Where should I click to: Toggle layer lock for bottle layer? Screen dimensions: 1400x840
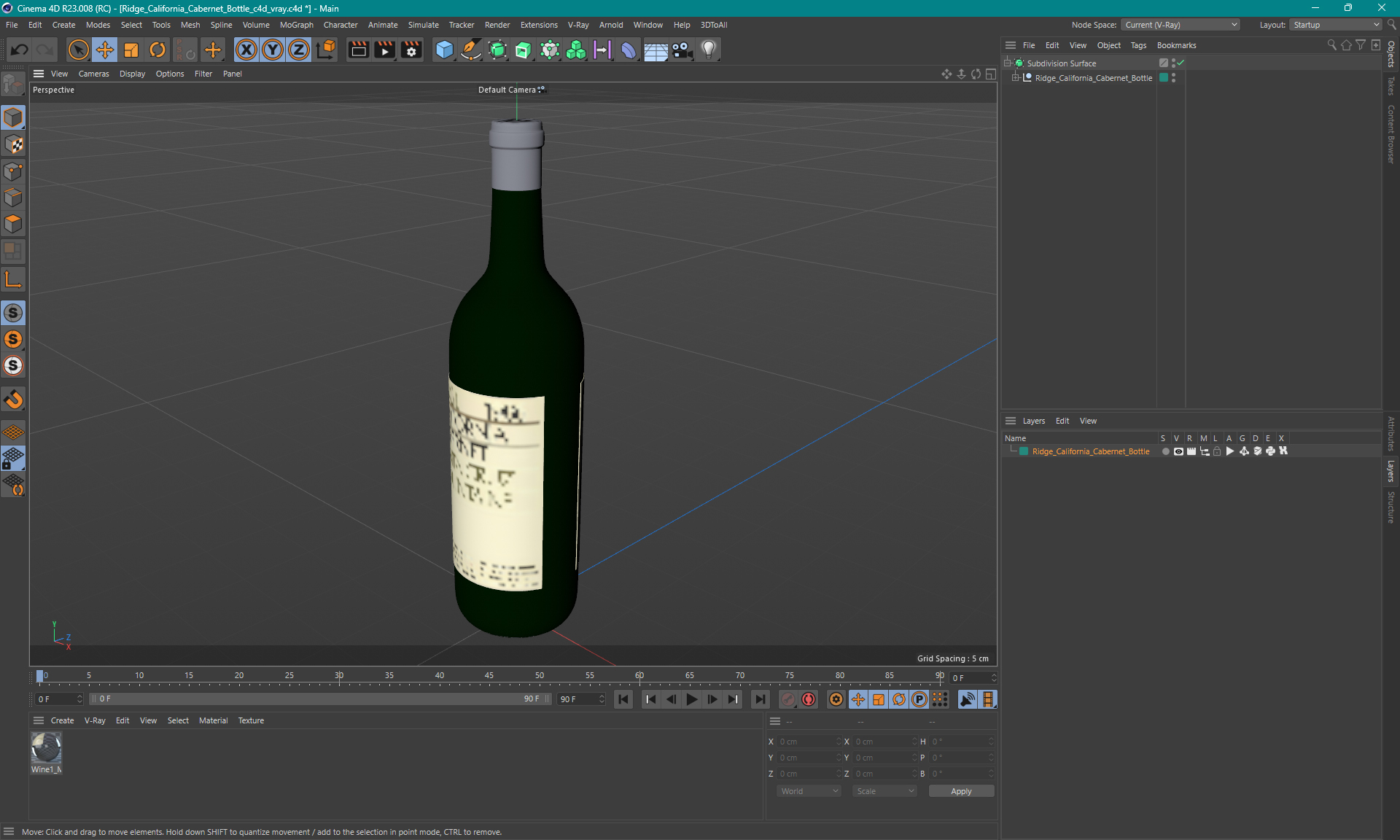pos(1217,451)
